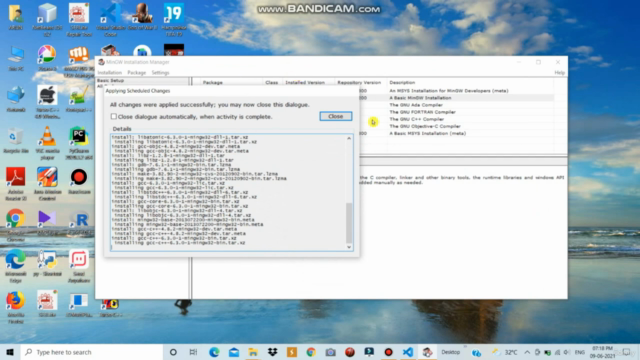Image resolution: width=640 pixels, height=360 pixels.
Task: Open File Explorer from the taskbar
Action: tap(253, 352)
